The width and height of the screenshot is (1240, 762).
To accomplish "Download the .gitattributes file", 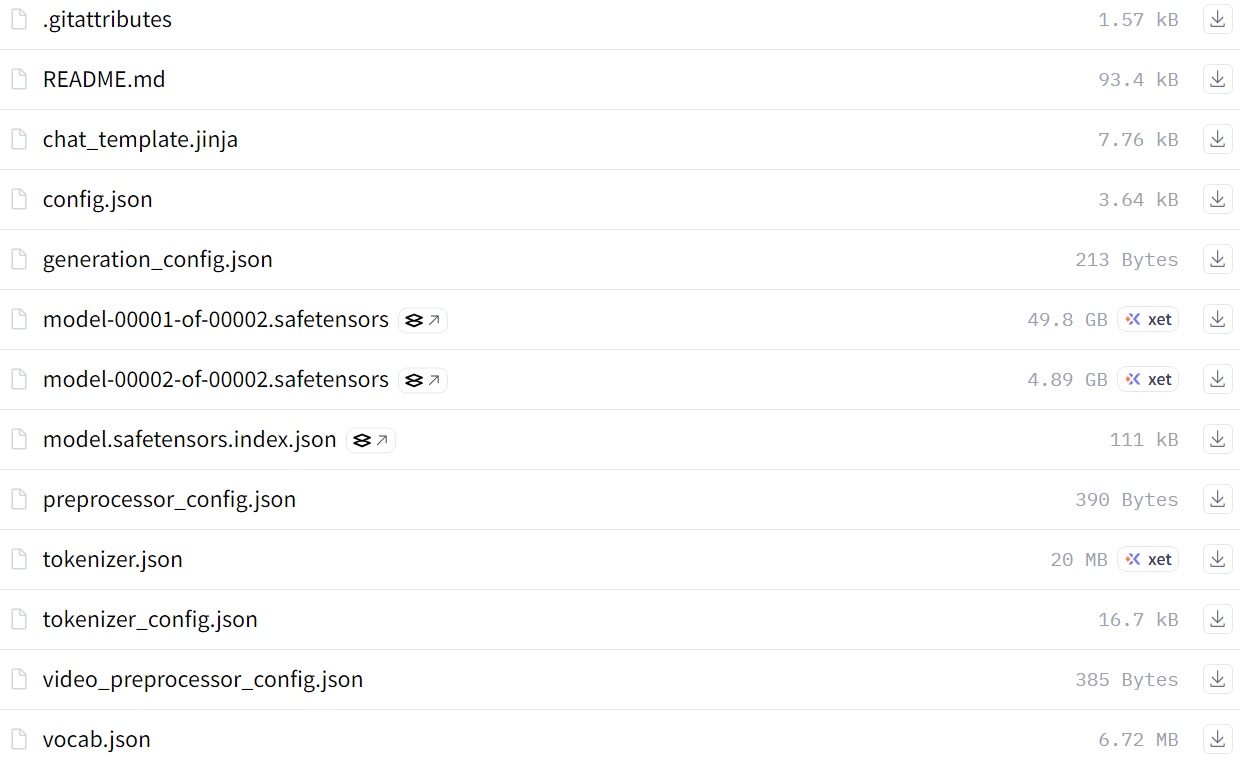I will (x=1217, y=19).
